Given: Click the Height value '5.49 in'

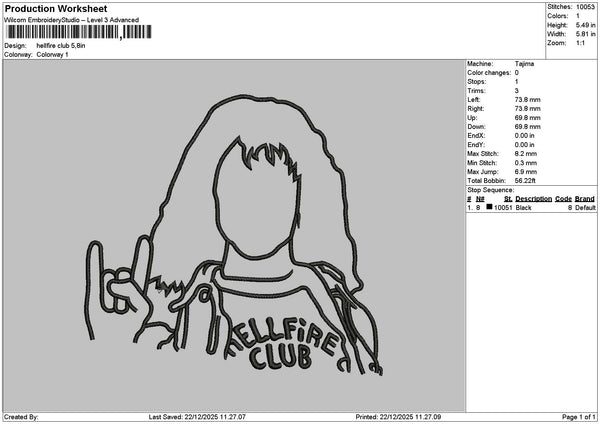Looking at the screenshot, I should [585, 25].
